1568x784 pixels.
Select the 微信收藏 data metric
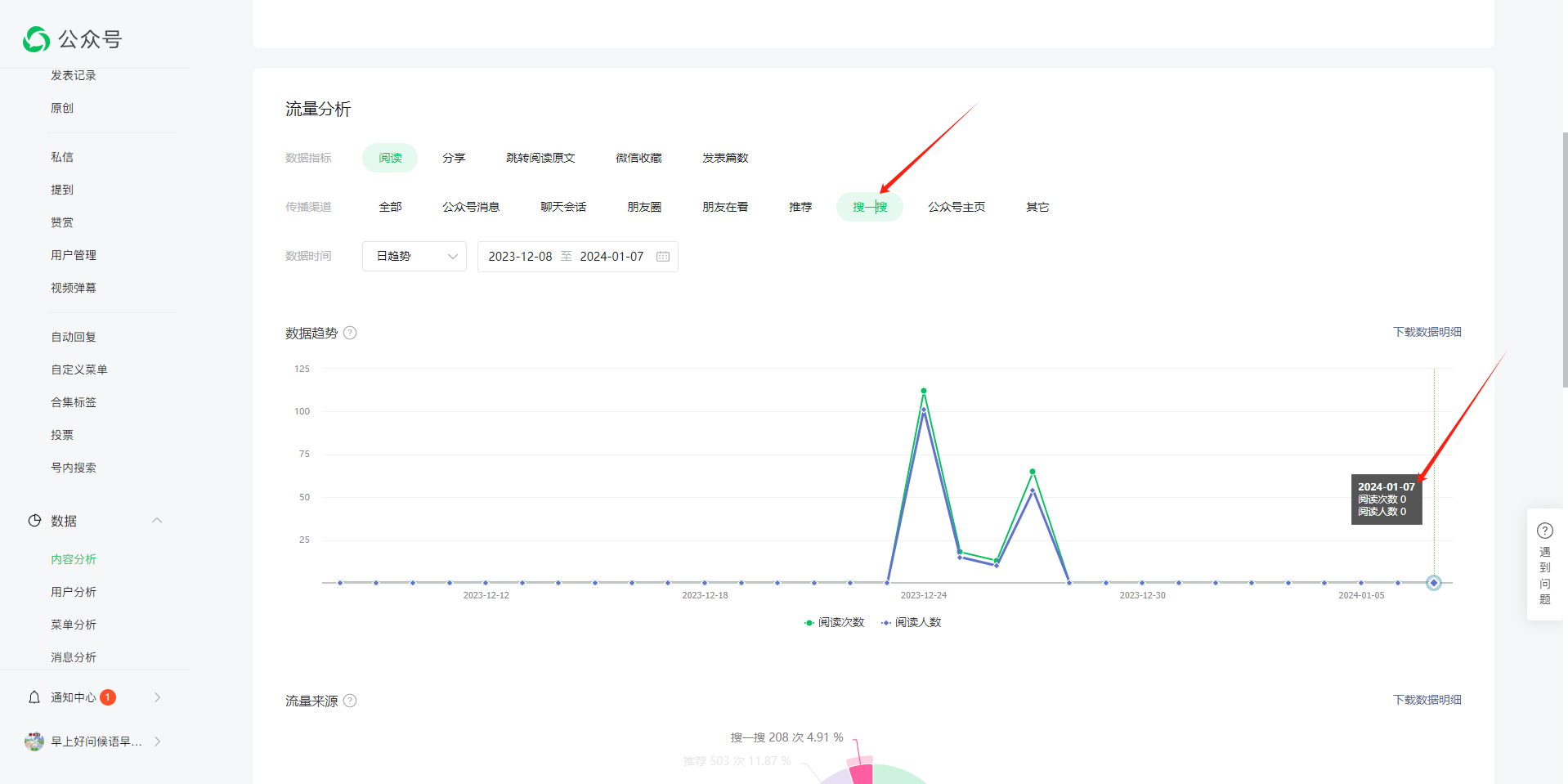pos(638,158)
